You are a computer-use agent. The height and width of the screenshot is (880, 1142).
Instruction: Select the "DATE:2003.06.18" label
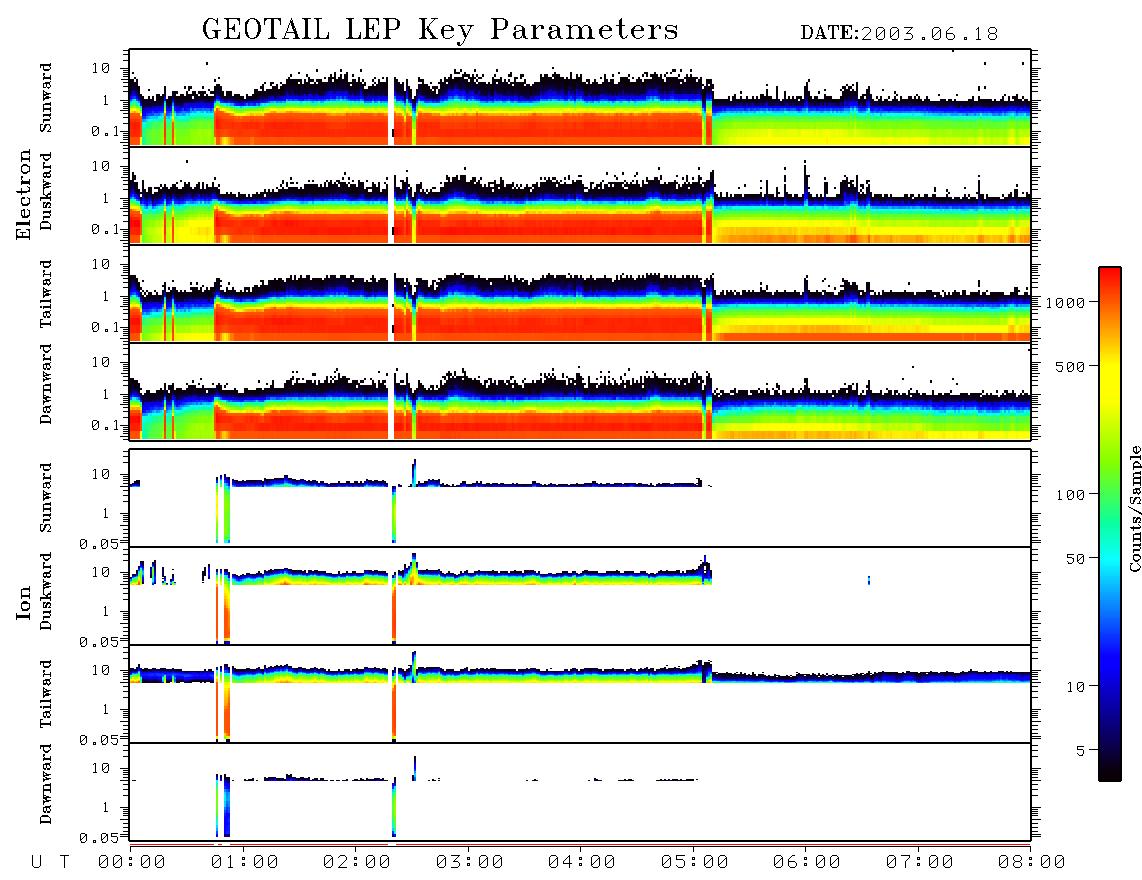(x=899, y=34)
